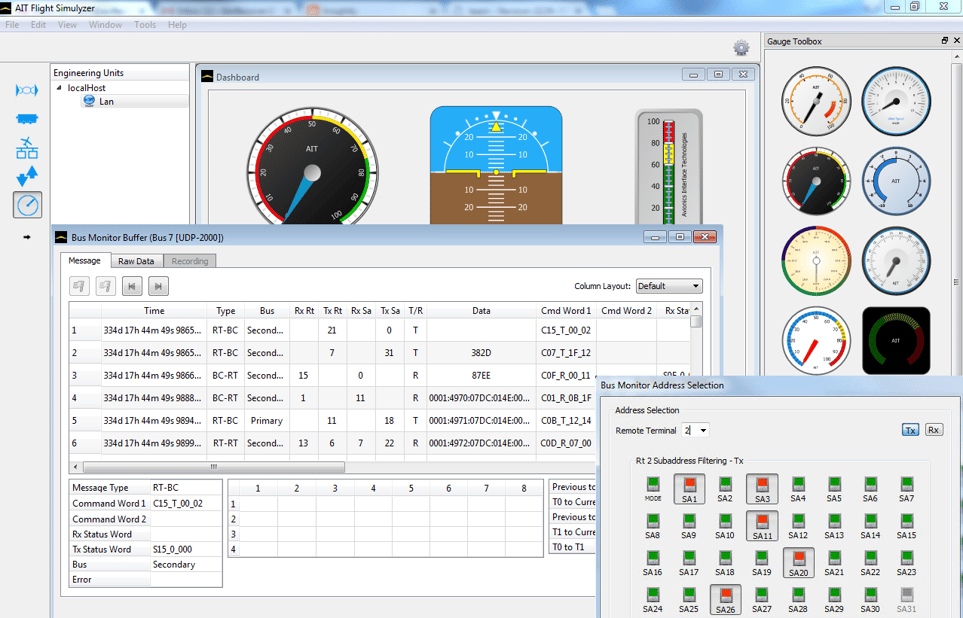Click the settings gear above the Dashboard
The height and width of the screenshot is (618, 963).
pos(740,47)
